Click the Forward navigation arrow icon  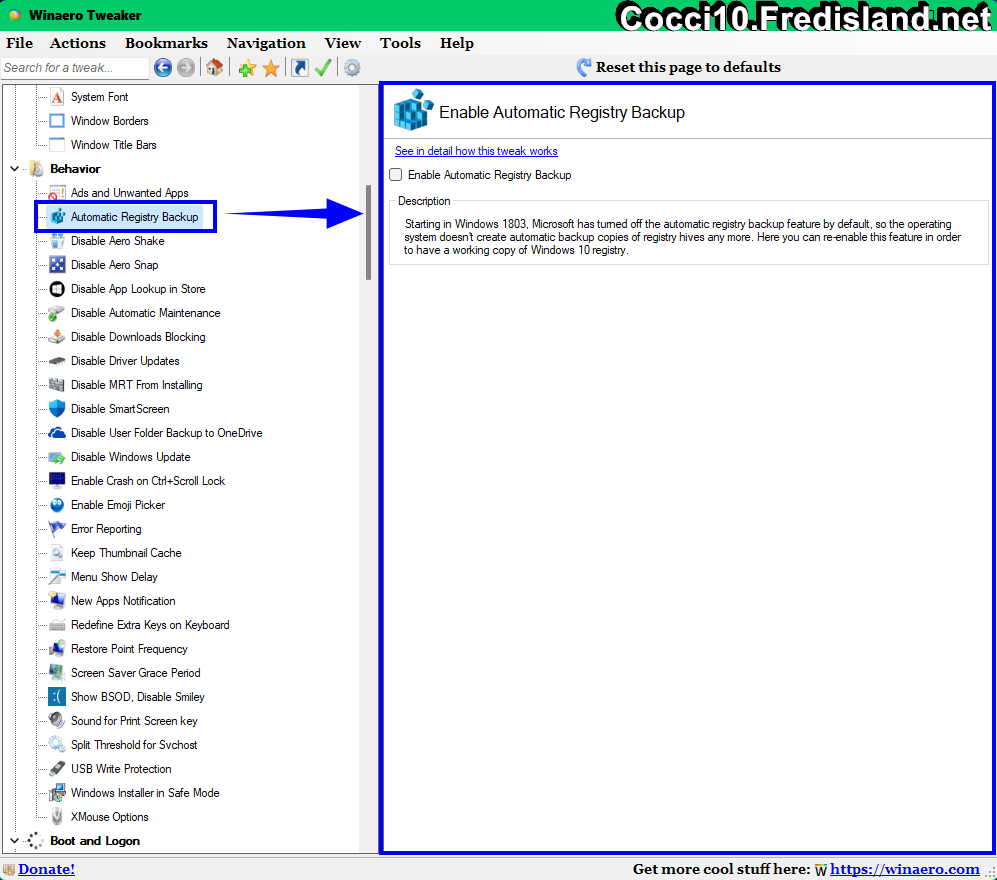[x=186, y=67]
